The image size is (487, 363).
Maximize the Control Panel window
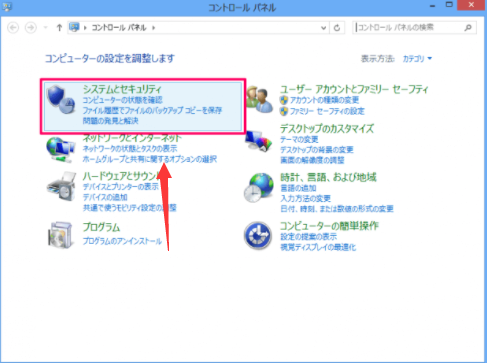coord(449,5)
